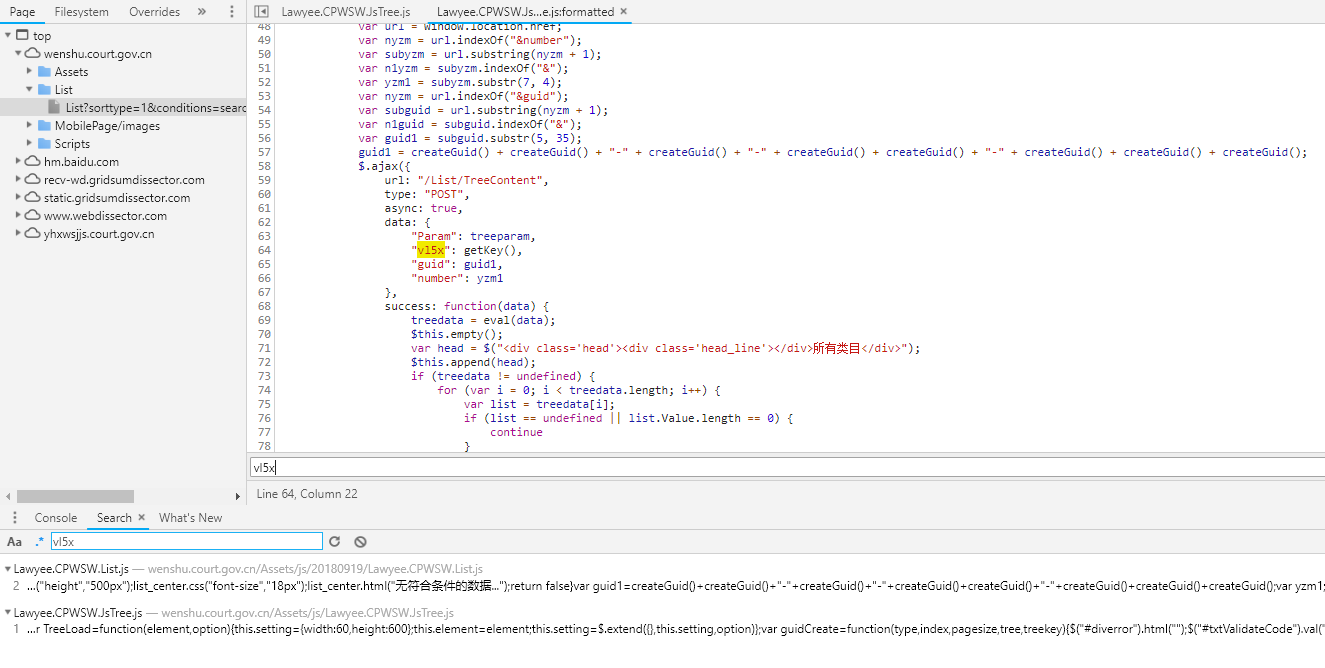This screenshot has width=1325, height=668.
Task: Select the Assets folder icon
Action: (47, 71)
